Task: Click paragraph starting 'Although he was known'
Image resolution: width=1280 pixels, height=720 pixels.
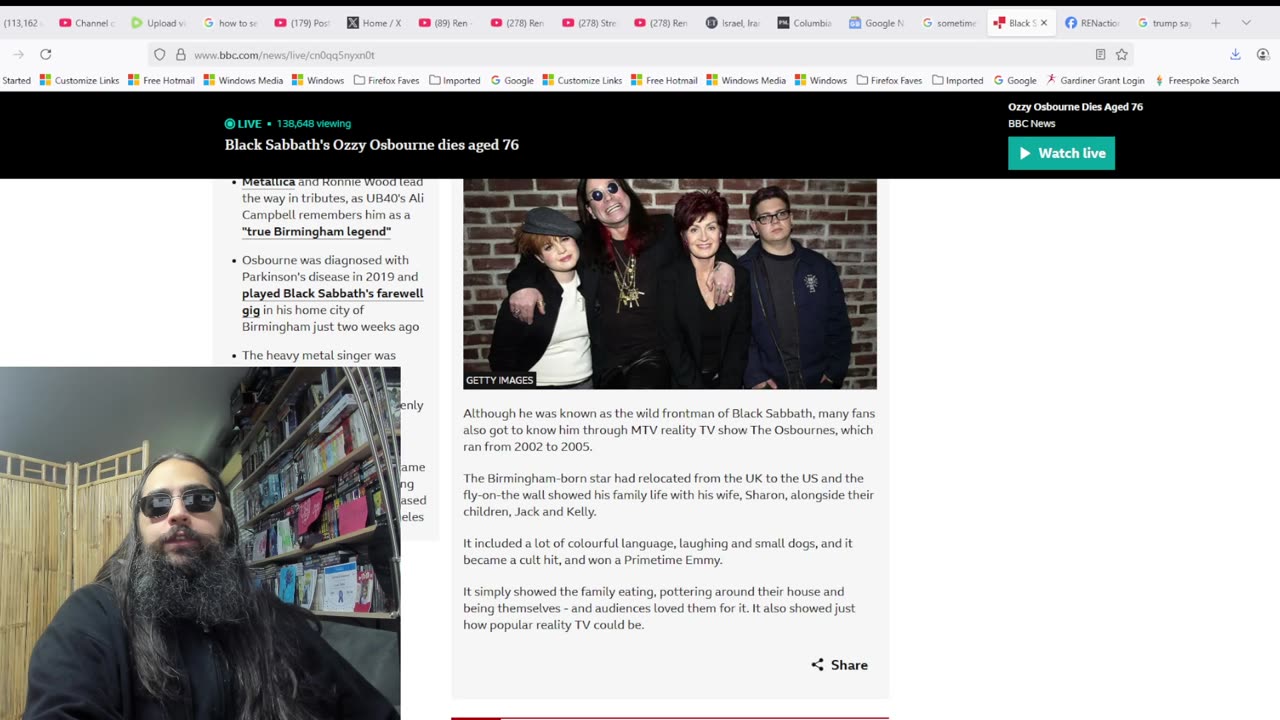Action: (x=669, y=430)
